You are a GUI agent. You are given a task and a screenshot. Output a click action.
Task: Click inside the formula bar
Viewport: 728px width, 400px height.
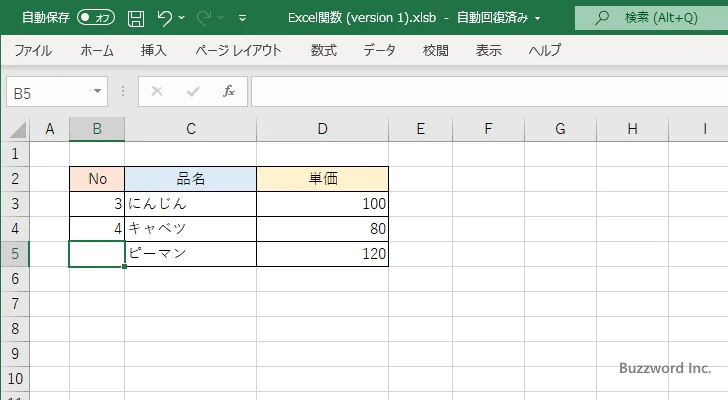coord(489,91)
